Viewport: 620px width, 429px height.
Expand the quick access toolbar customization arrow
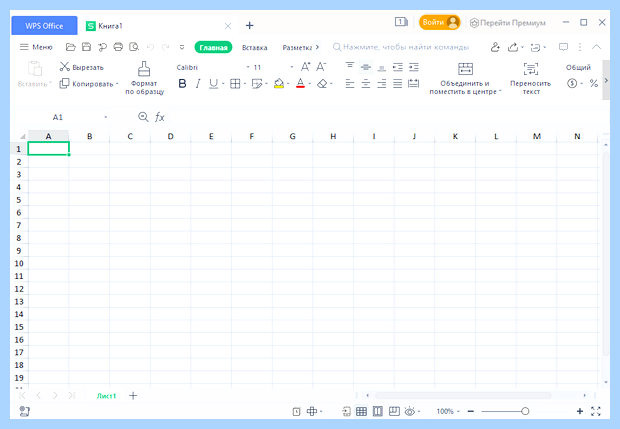(182, 47)
